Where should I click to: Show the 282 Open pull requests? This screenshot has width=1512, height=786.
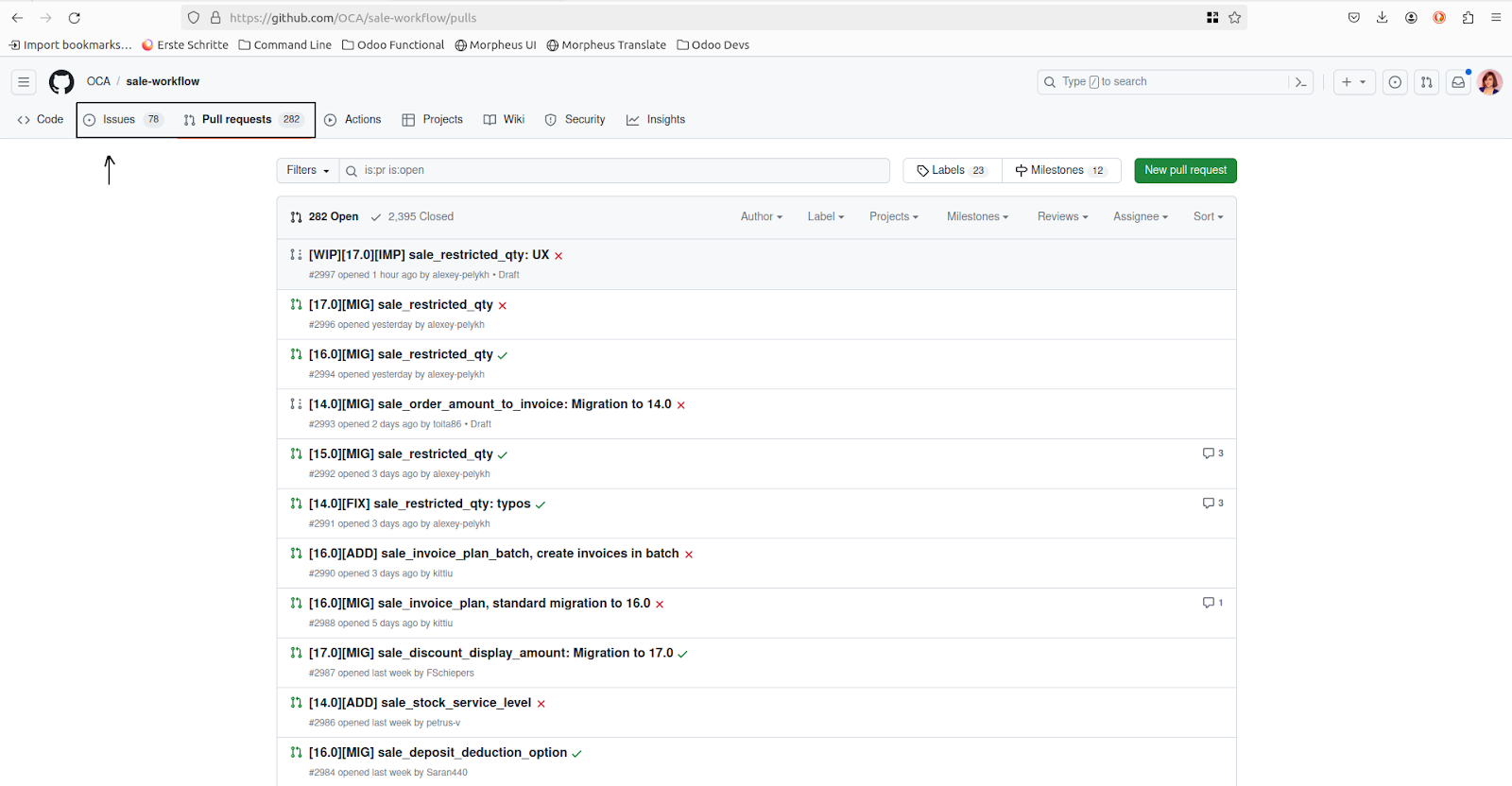click(x=324, y=217)
